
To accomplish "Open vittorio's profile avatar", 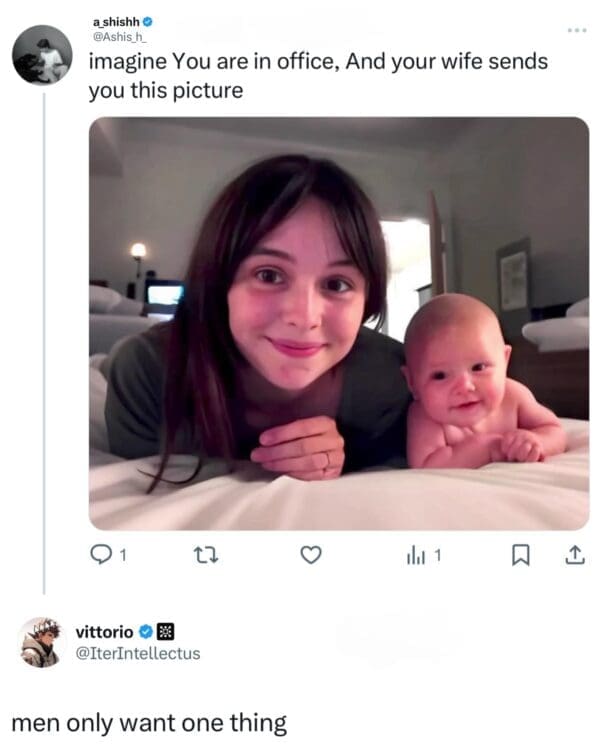I will pyautogui.click(x=41, y=642).
